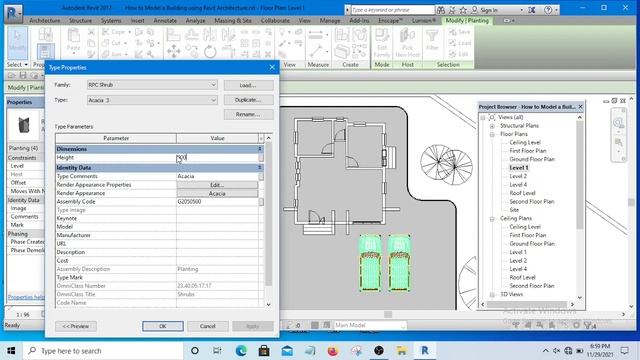Open the Select panel dropdown
Image resolution: width=640 pixels, height=360 pixels.
(x=17, y=64)
